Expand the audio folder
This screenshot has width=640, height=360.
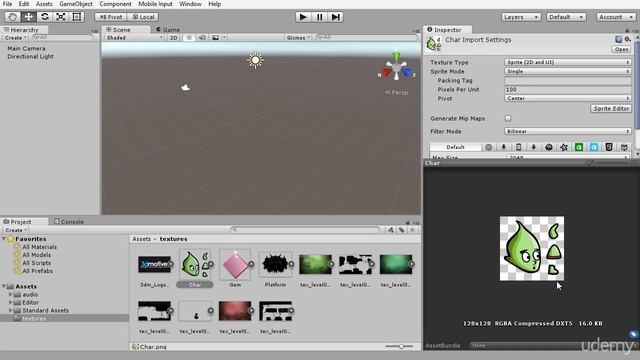pos(11,294)
